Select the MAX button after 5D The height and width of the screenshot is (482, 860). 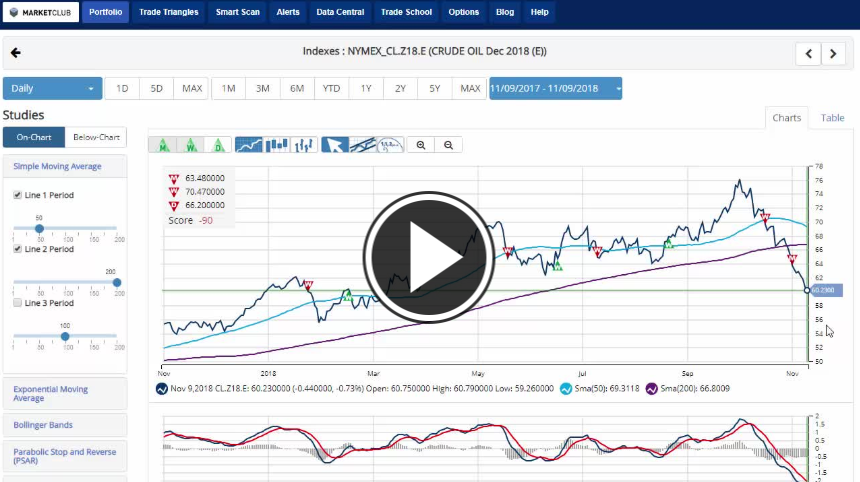(191, 88)
